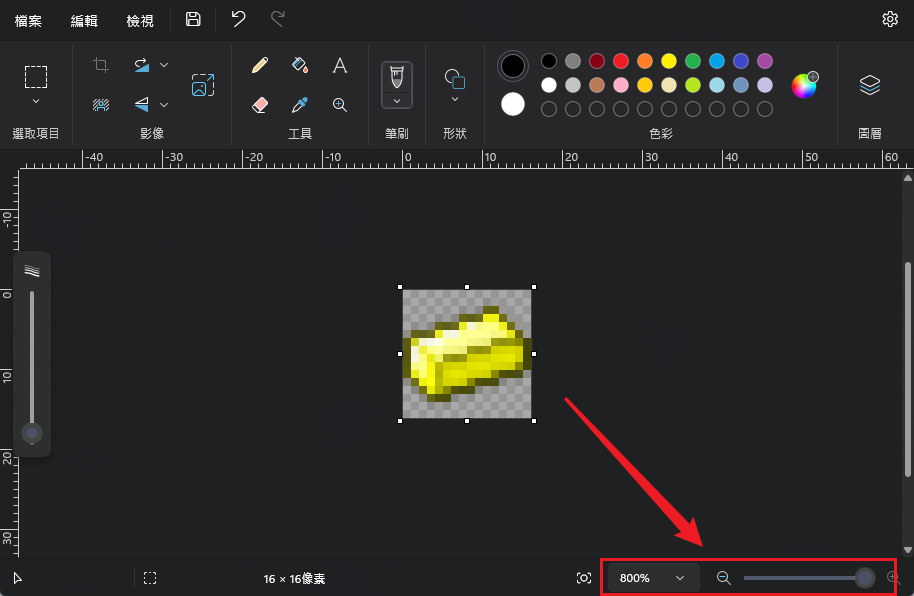The height and width of the screenshot is (596, 914).
Task: Pick the dark red palette swatch
Action: (597, 61)
